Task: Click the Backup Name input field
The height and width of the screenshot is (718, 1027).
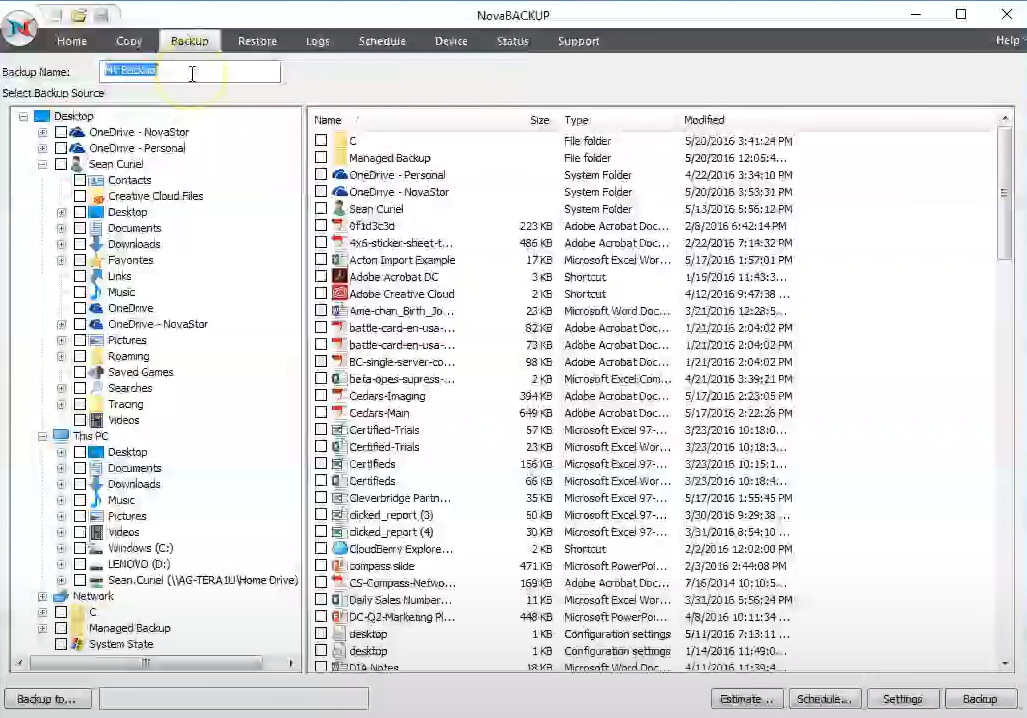Action: tap(190, 71)
